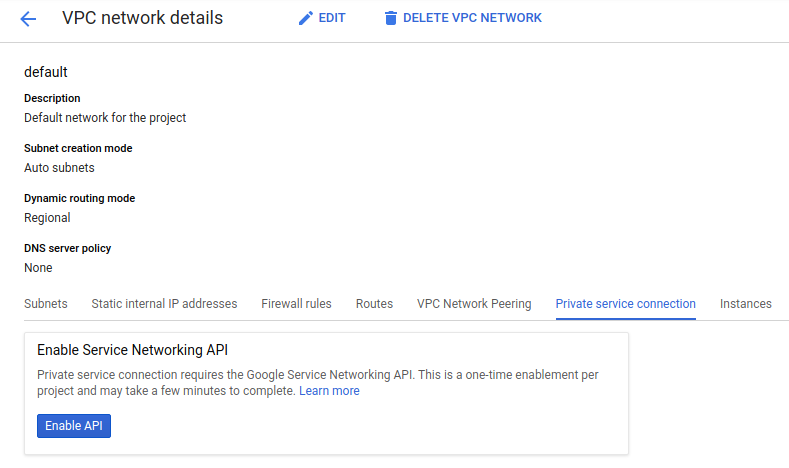Click the EDIT text label

click(332, 18)
